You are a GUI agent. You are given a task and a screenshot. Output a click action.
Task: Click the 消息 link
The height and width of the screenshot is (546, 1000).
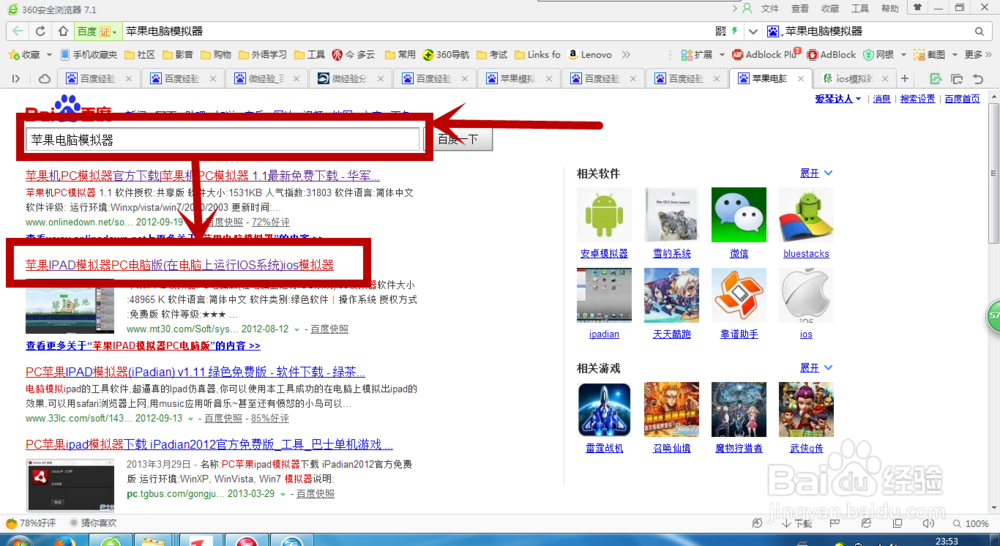[881, 99]
